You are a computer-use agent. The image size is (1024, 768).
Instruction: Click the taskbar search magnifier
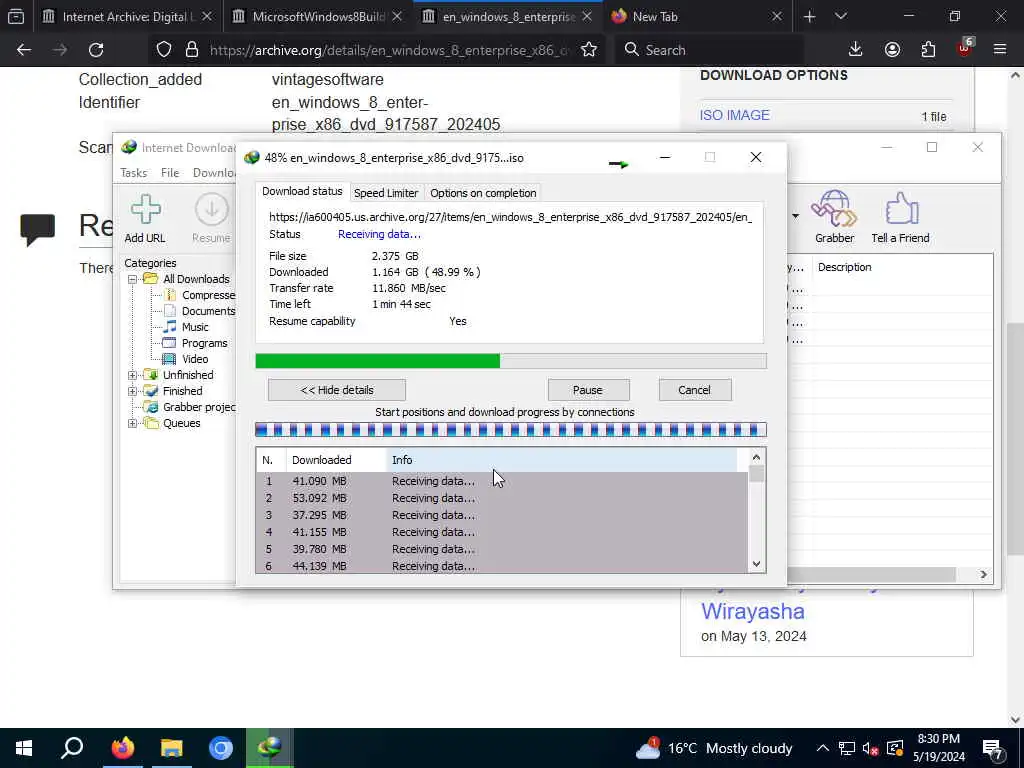[72, 748]
